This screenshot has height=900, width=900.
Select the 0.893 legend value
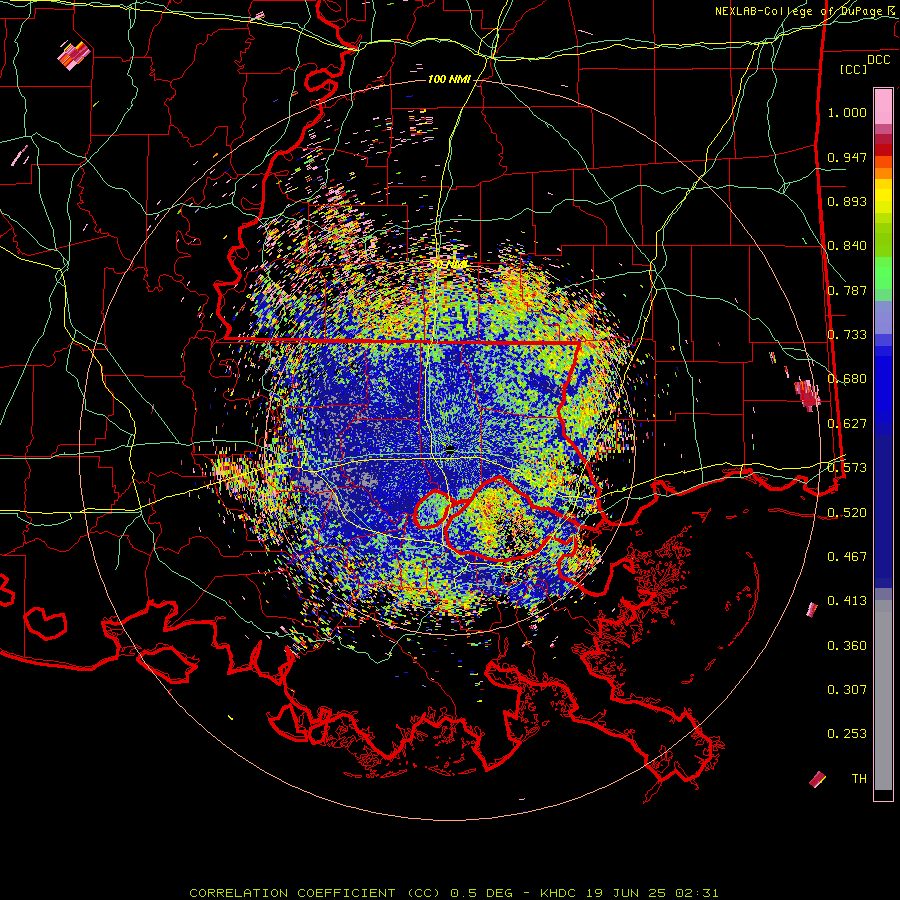point(847,201)
